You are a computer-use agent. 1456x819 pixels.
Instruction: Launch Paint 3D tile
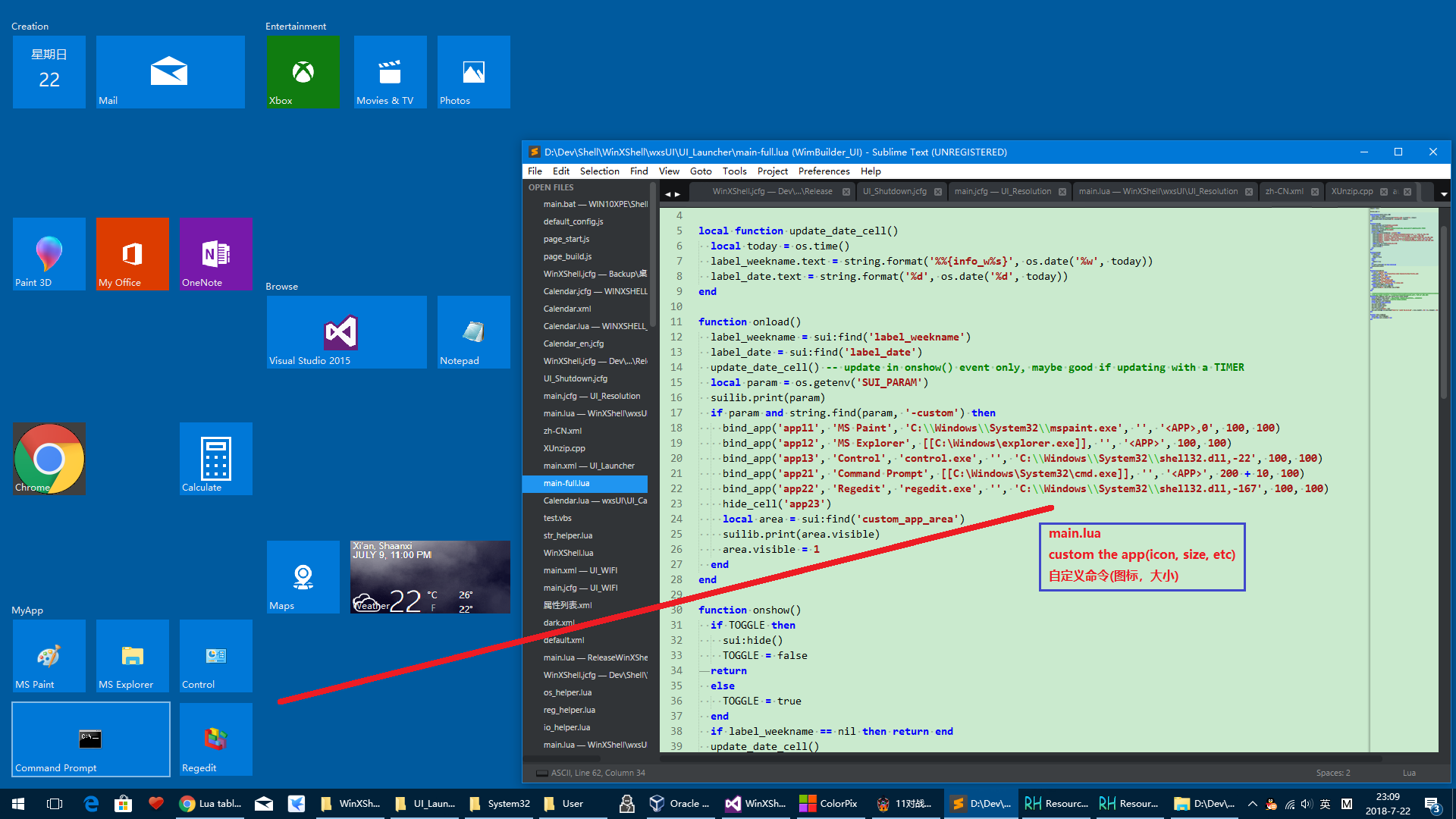49,254
